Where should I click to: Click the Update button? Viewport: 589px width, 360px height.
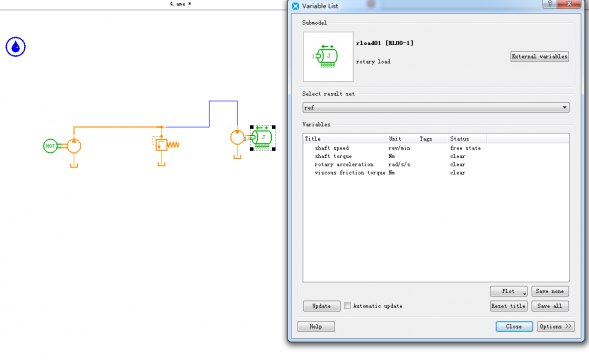tap(322, 306)
